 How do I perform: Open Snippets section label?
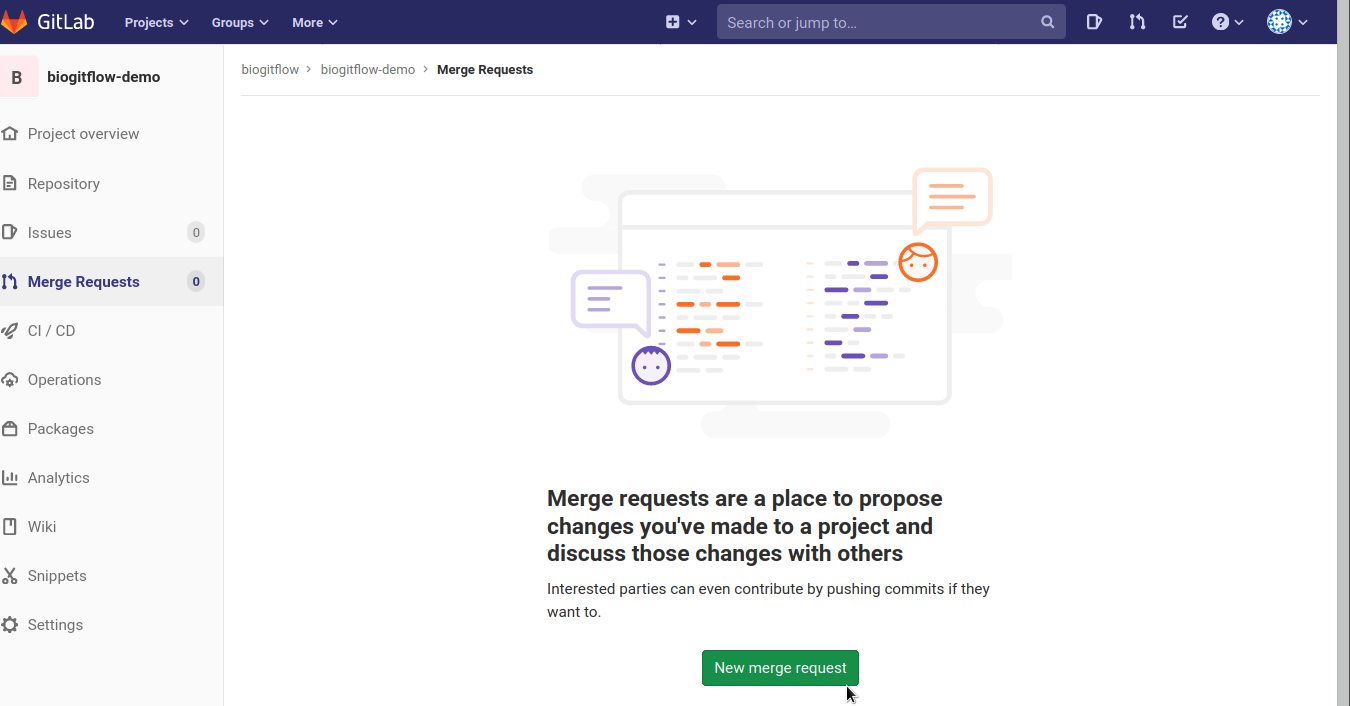pyautogui.click(x=57, y=576)
